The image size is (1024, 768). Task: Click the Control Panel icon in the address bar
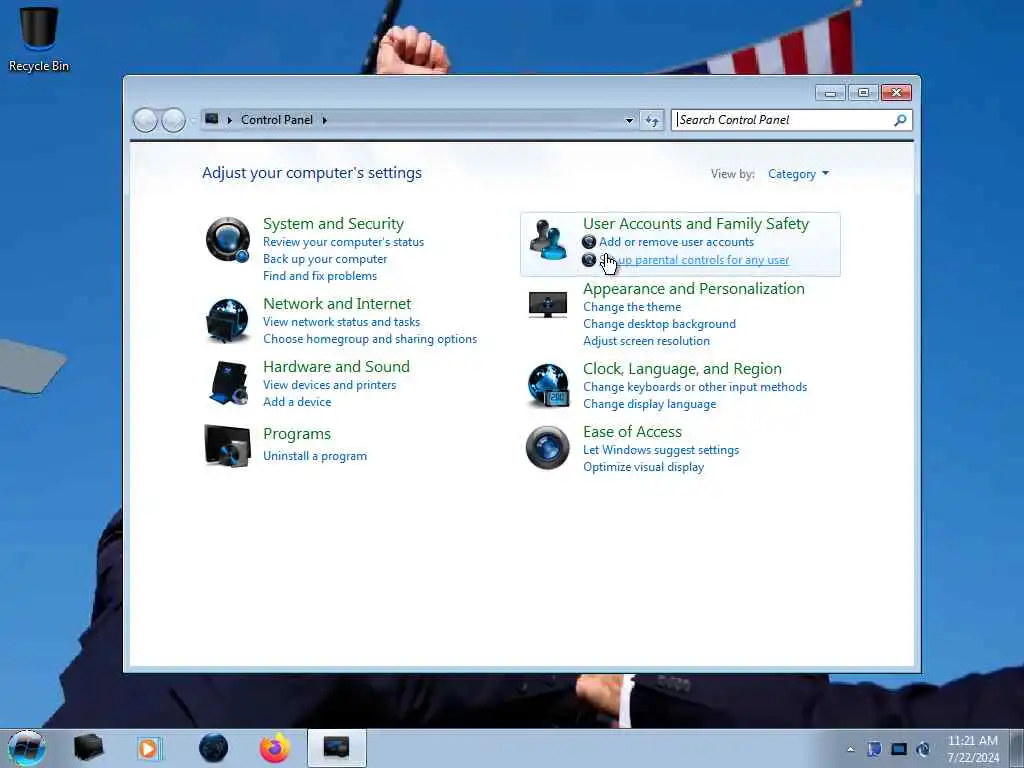tap(212, 119)
